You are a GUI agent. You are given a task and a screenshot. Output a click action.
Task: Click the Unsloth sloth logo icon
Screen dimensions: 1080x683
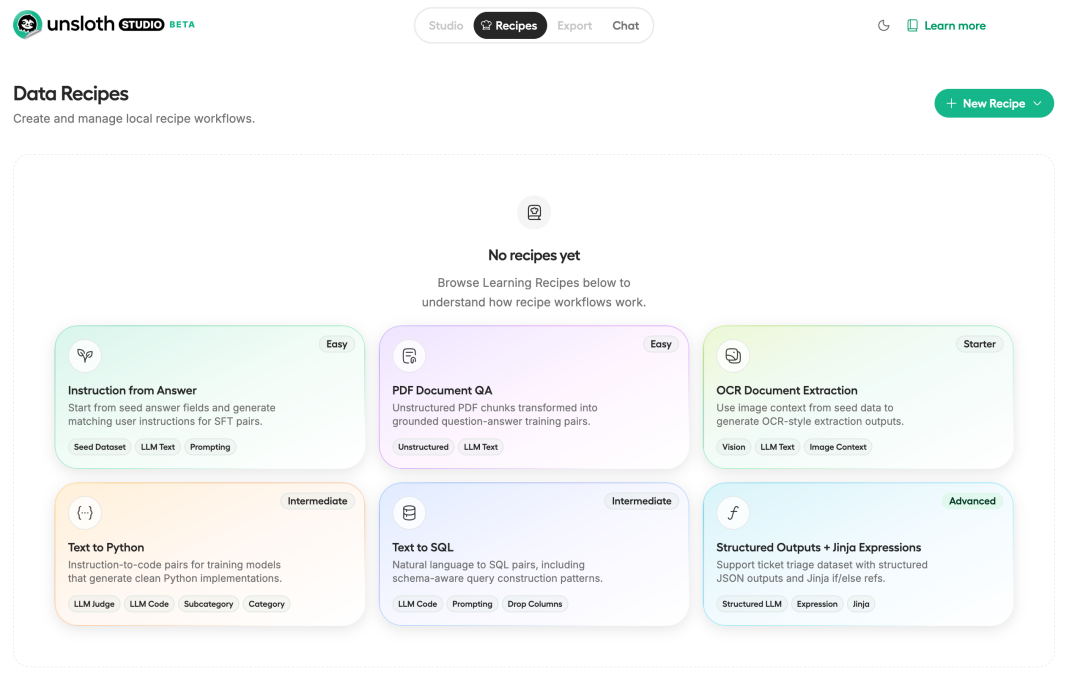click(27, 25)
